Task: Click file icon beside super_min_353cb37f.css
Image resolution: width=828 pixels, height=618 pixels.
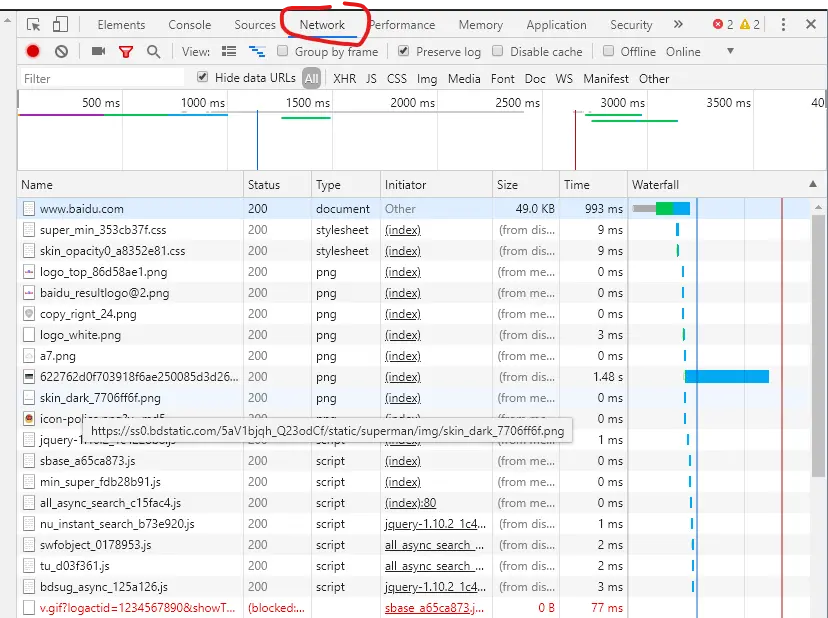Action: 29,230
